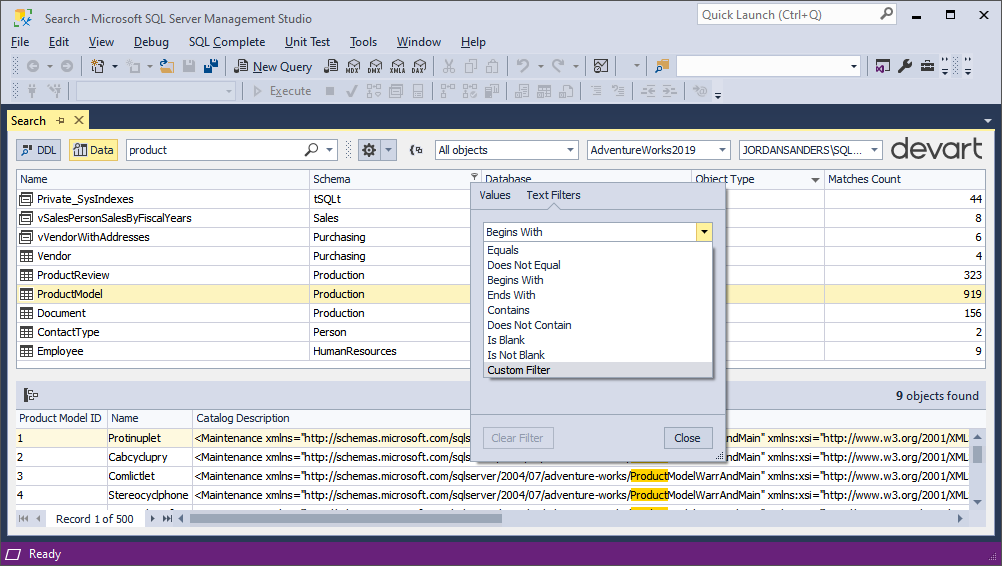Click the DMX query icon
Viewport: 1002px width, 566px height.
click(375, 66)
